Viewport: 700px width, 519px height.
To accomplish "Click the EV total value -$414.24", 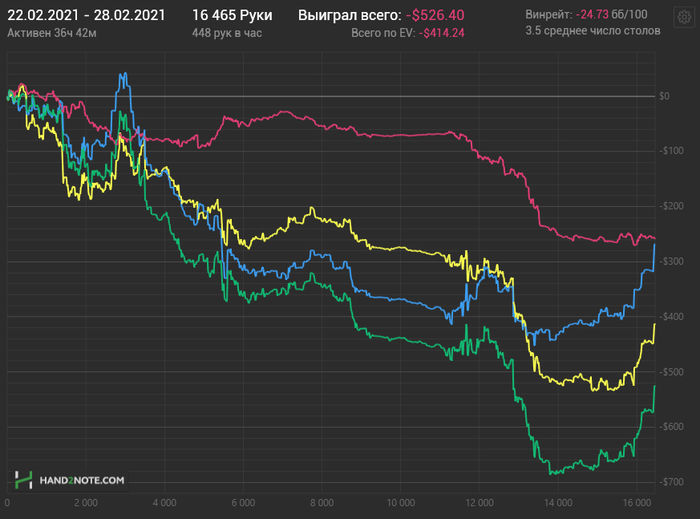I will 442,33.
